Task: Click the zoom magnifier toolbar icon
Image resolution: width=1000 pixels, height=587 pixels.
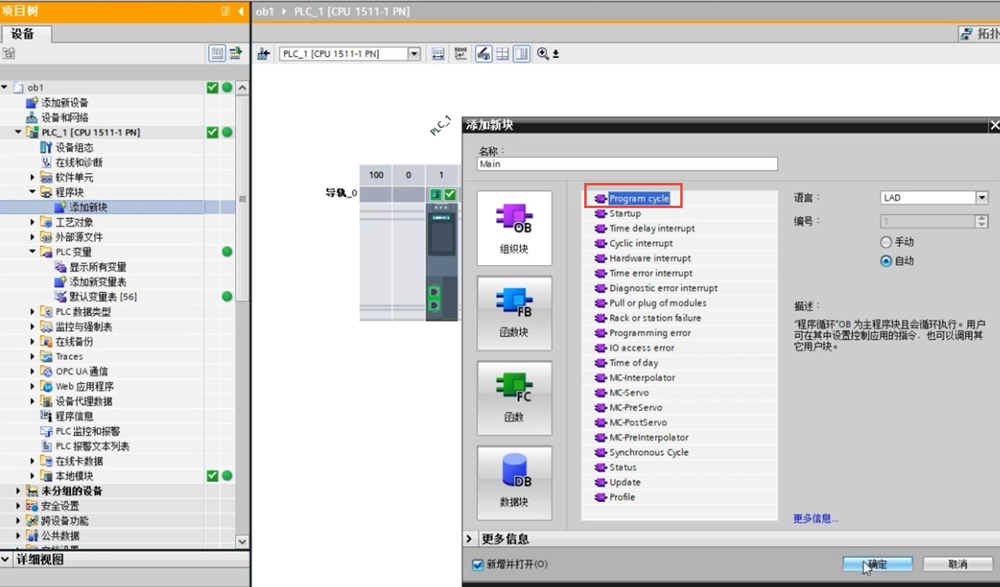Action: coord(543,54)
